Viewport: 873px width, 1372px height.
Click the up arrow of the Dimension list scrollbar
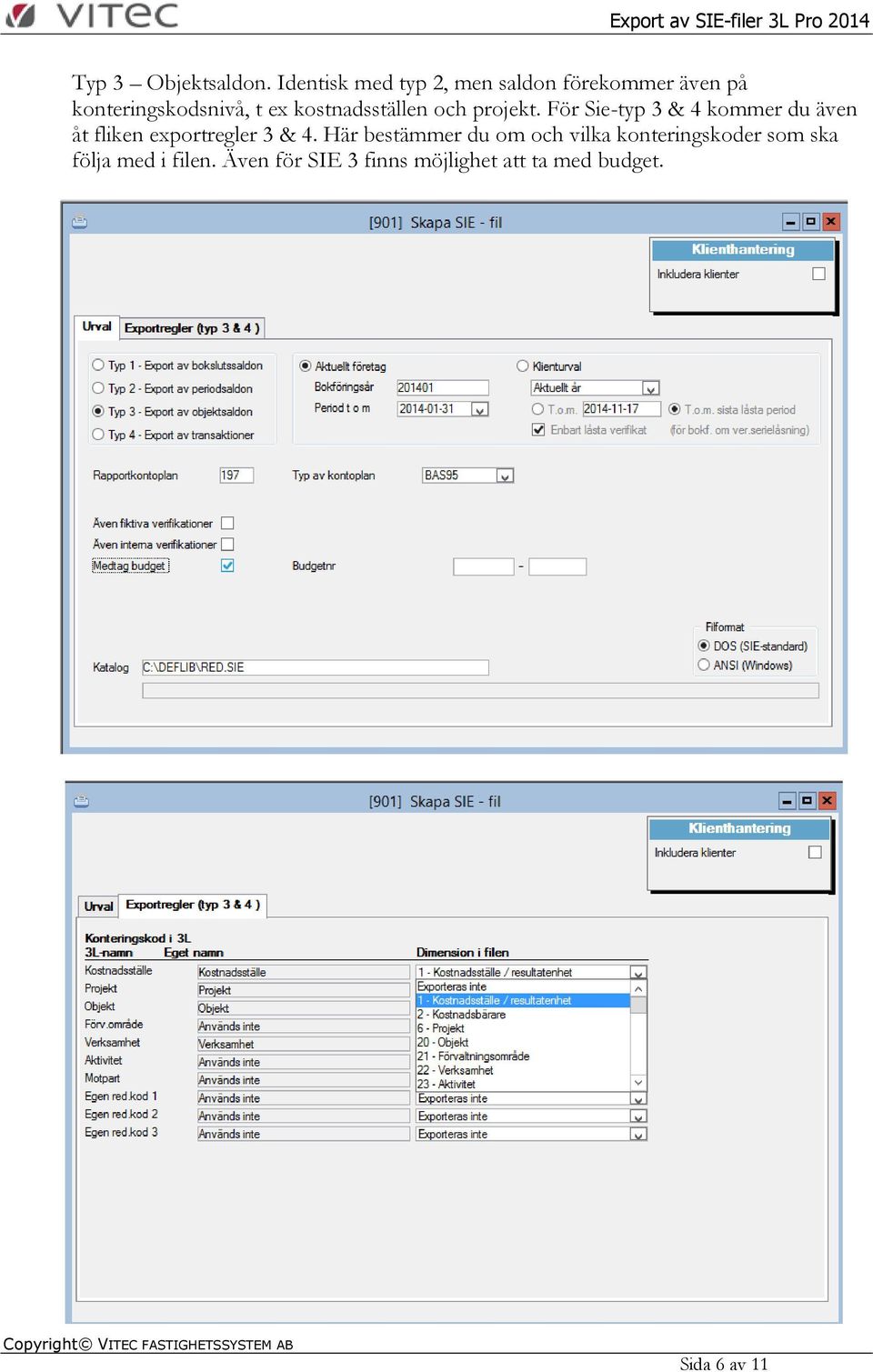[638, 987]
